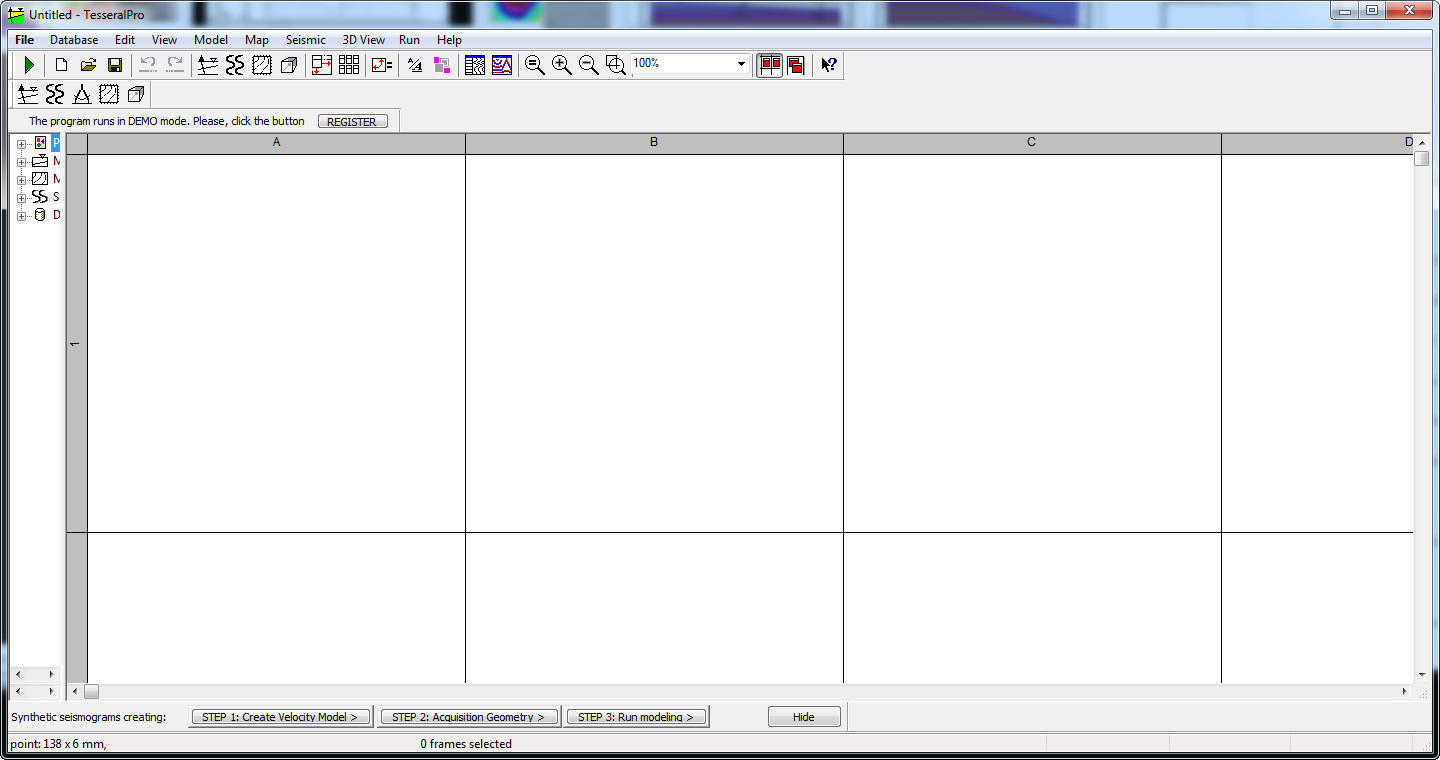Click the zoom to region magnifier icon

point(616,65)
